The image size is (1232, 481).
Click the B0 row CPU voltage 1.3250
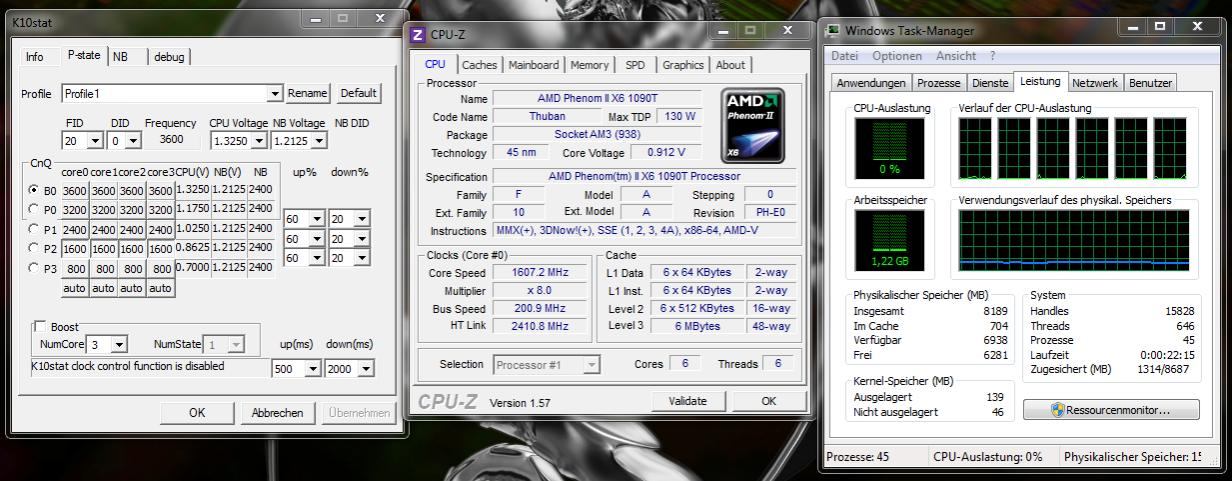(192, 189)
